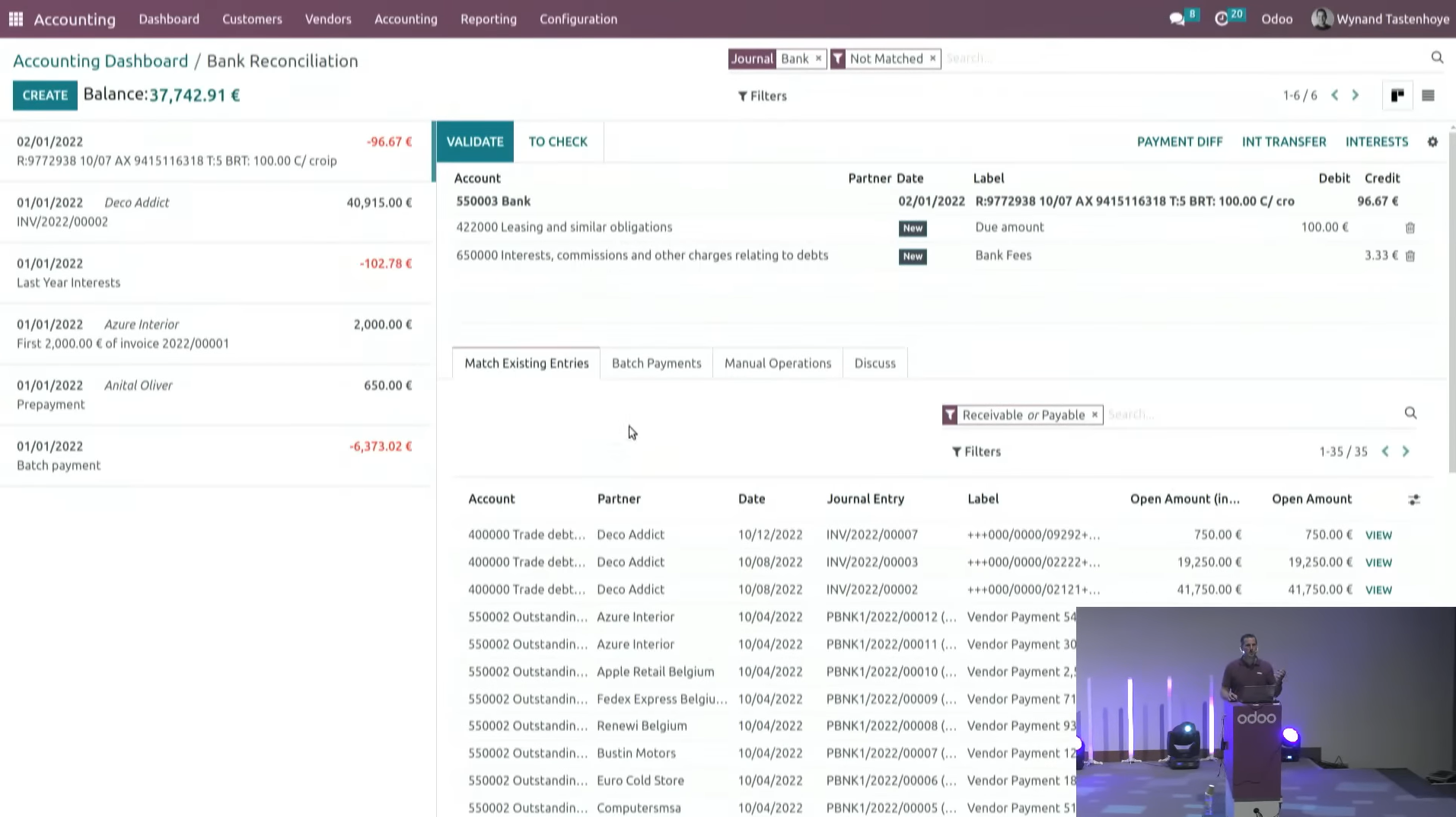Viewport: 1456px width, 817px height.
Task: Switch to list view
Action: (1428, 95)
